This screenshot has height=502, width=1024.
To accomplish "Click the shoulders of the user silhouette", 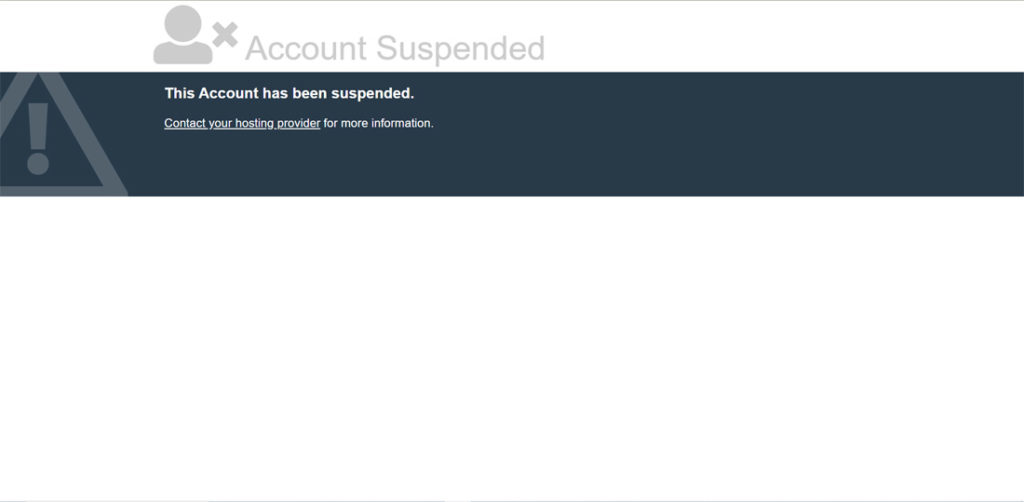I will click(183, 54).
